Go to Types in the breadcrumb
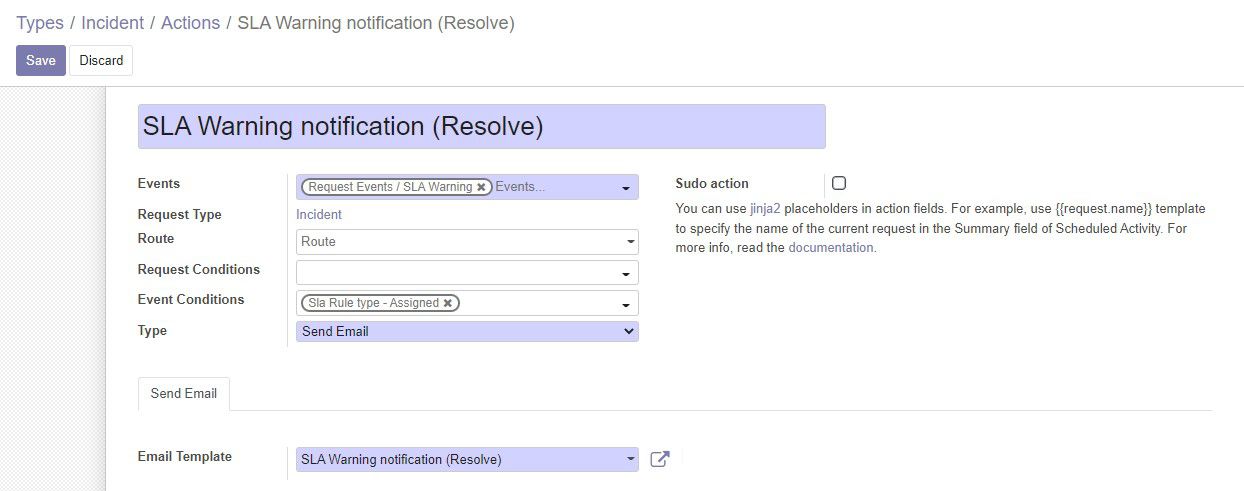 (x=40, y=23)
